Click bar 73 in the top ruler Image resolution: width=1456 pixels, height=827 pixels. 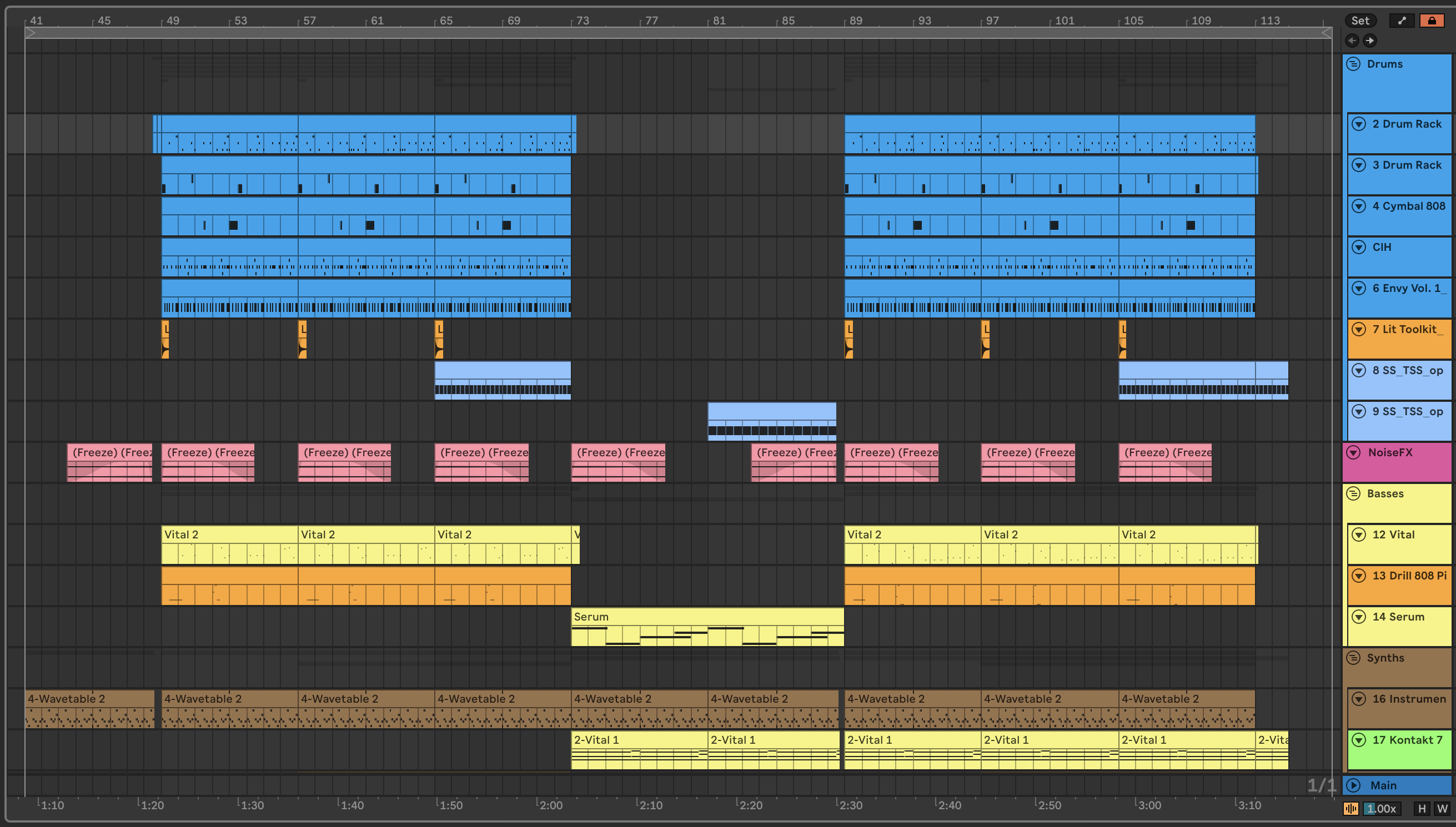(x=583, y=21)
